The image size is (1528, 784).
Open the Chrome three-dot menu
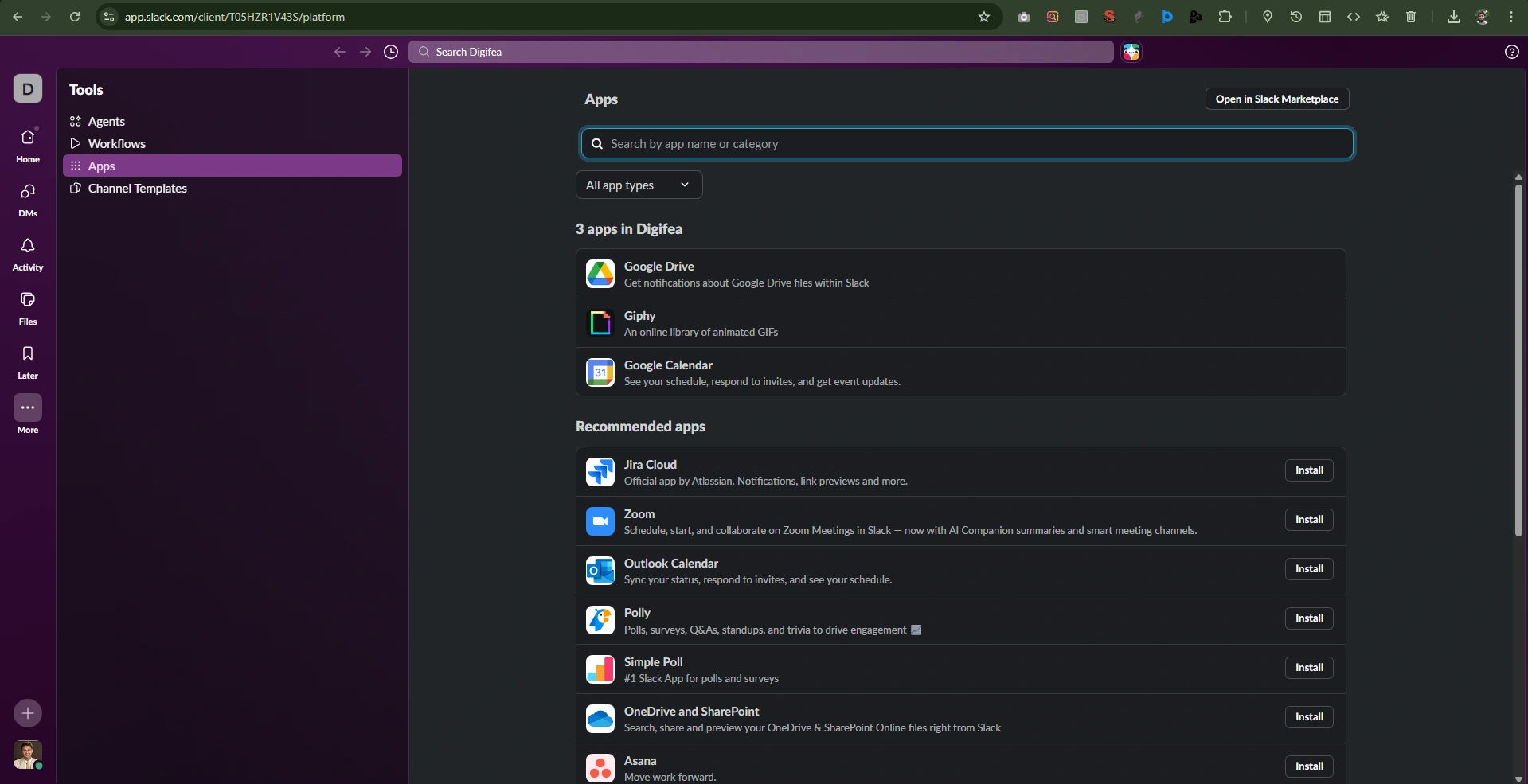[x=1511, y=17]
